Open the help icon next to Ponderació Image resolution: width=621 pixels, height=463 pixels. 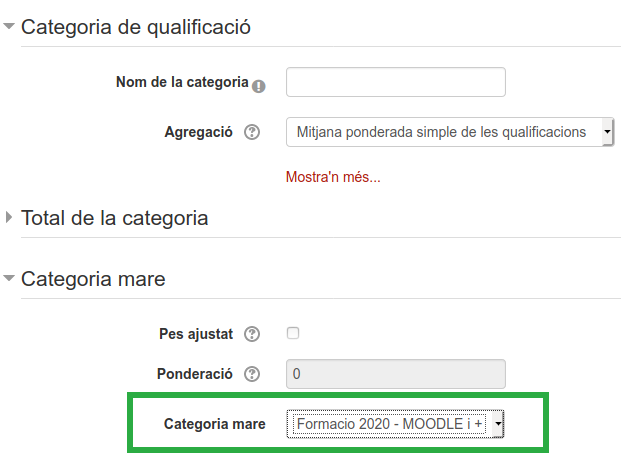pyautogui.click(x=252, y=374)
